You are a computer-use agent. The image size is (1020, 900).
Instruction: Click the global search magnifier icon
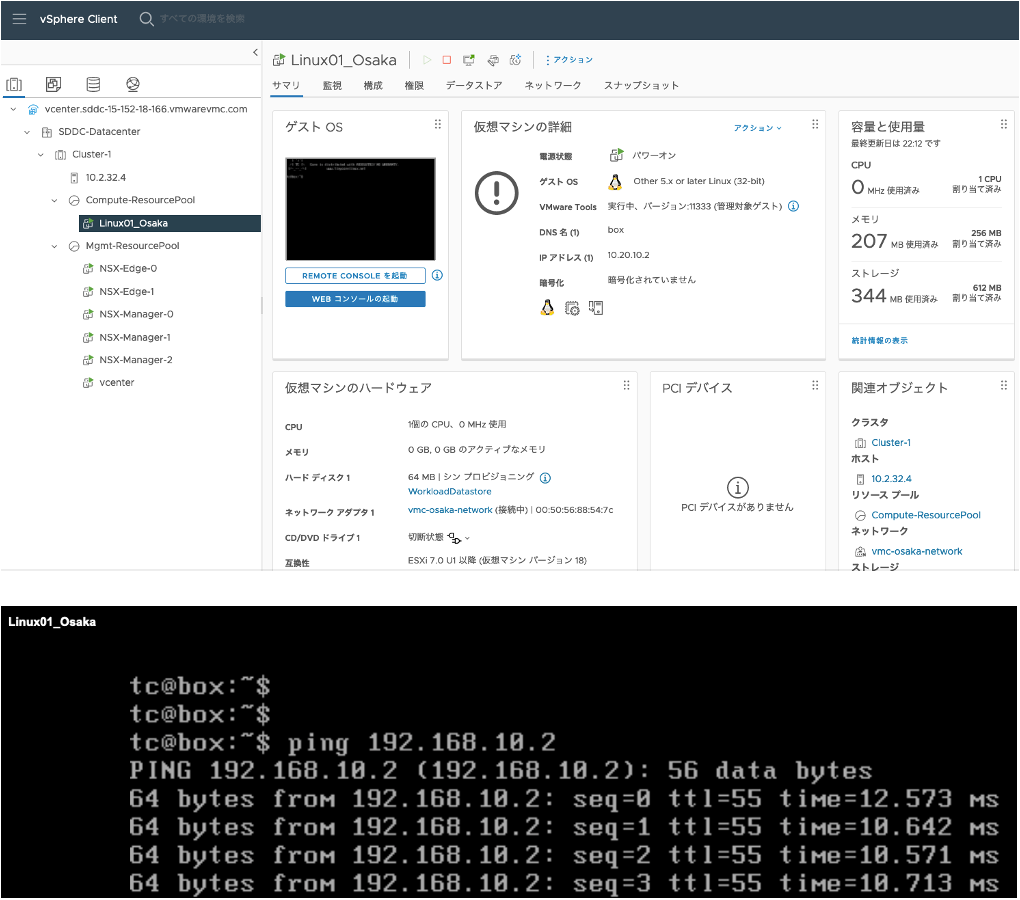(x=146, y=19)
